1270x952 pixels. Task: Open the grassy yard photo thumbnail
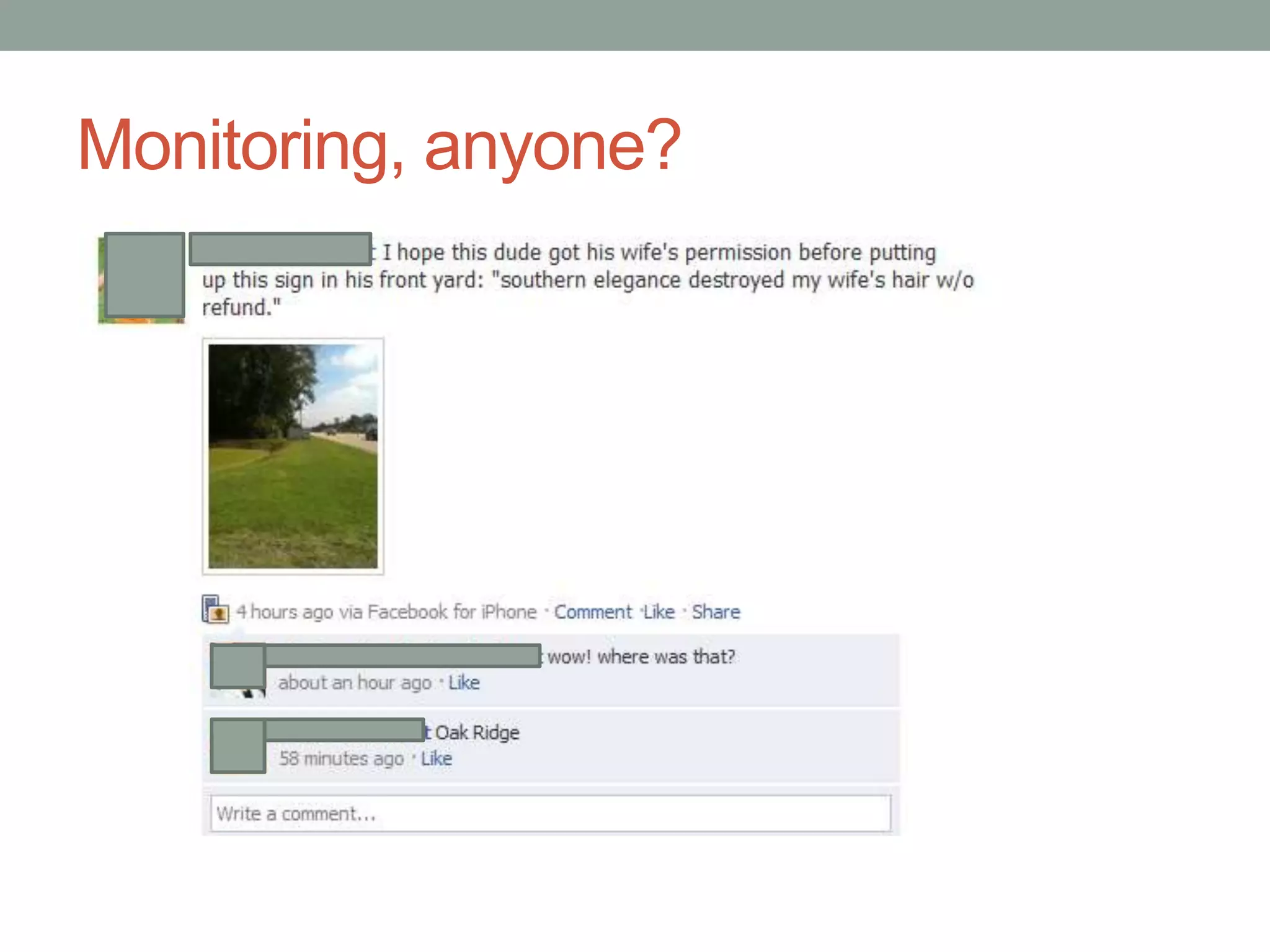coord(293,456)
